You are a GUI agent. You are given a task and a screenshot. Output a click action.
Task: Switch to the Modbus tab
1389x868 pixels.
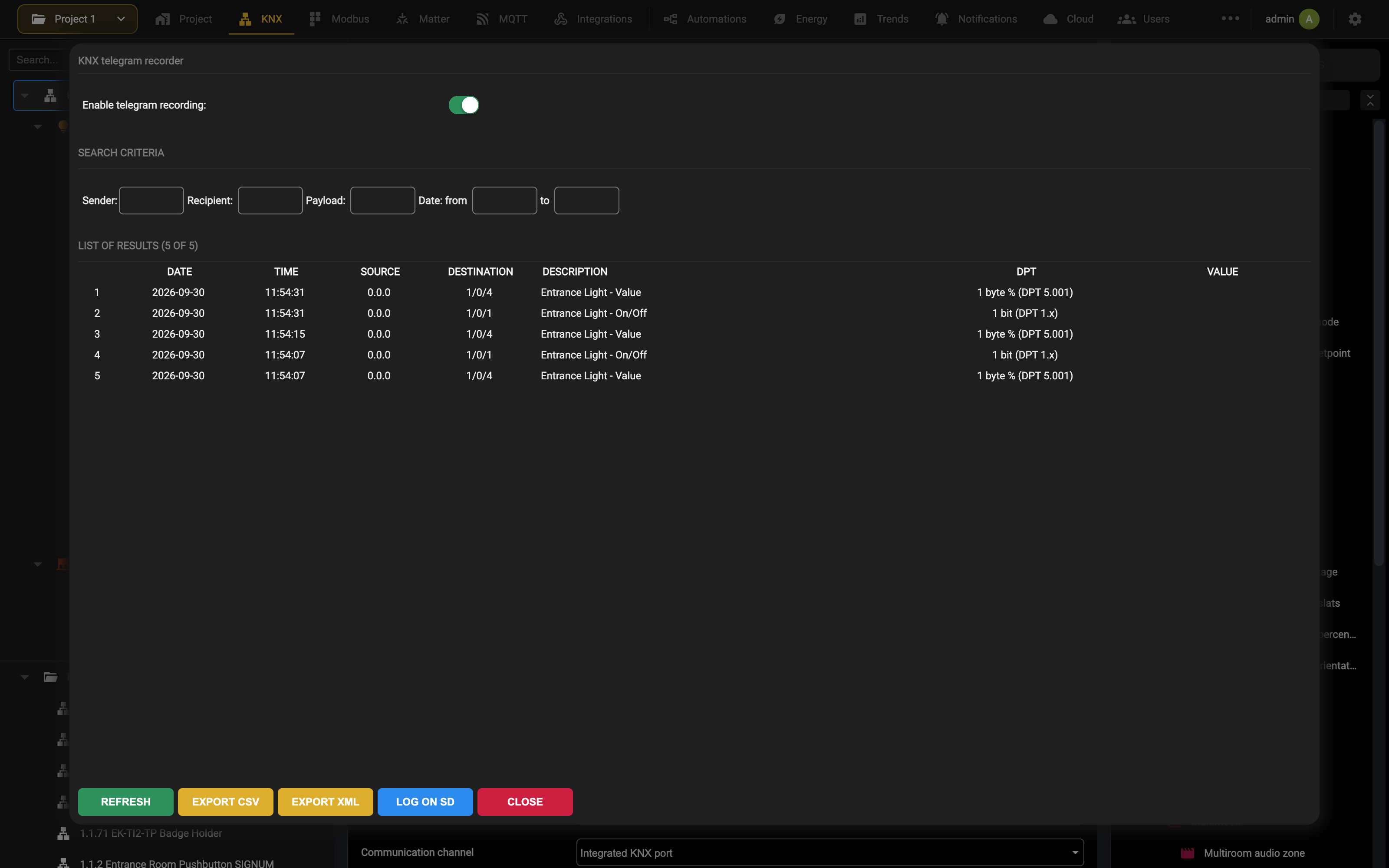339,19
